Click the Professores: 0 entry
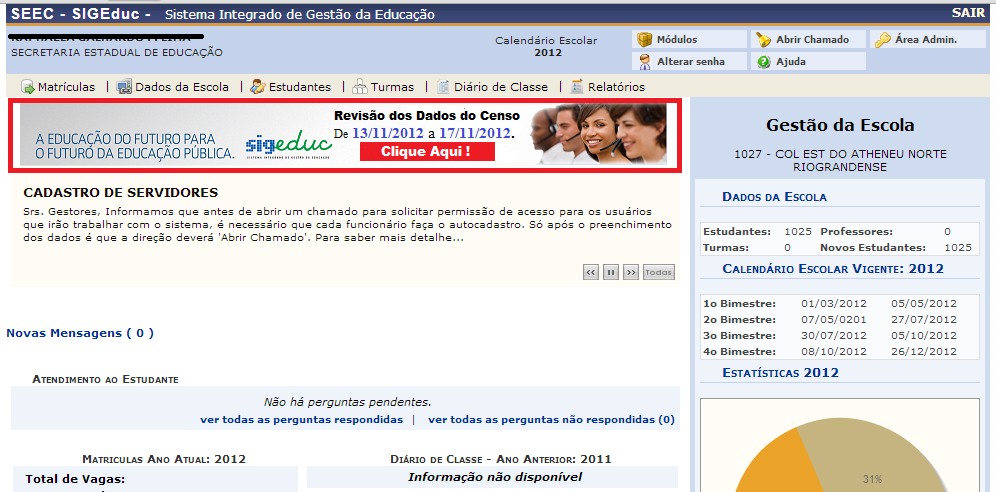Screen dimensions: 996x492 (x=885, y=232)
